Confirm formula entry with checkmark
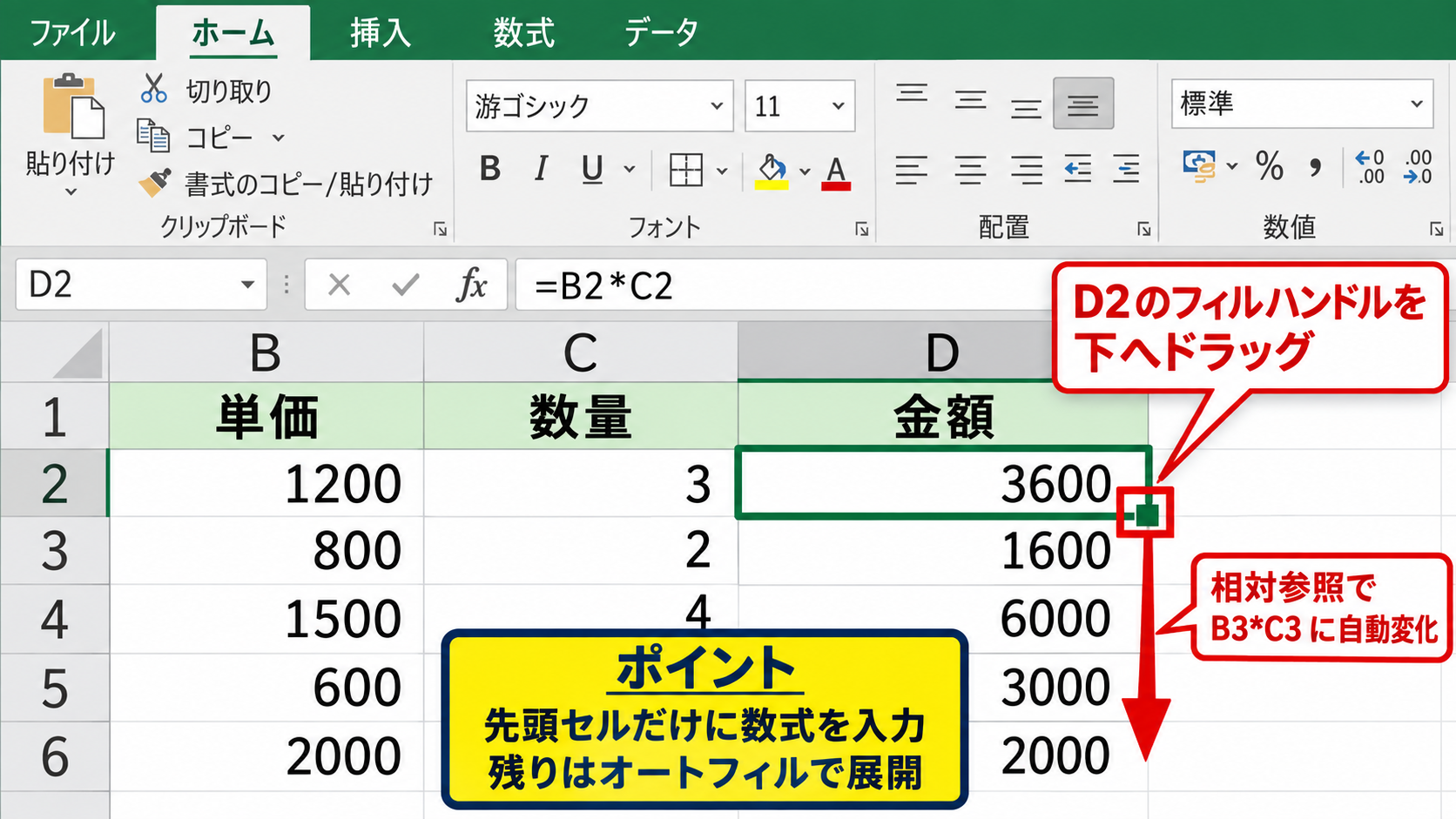1456x819 pixels. coord(406,285)
